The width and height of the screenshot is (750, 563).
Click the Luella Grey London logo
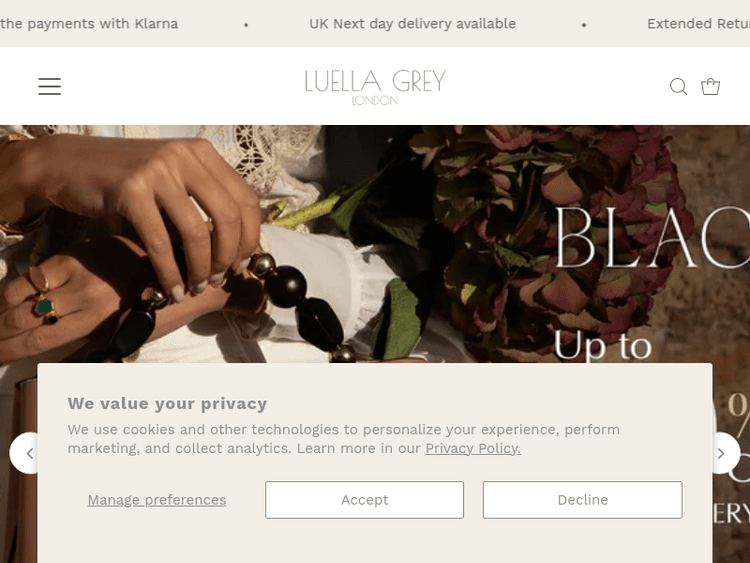click(375, 86)
